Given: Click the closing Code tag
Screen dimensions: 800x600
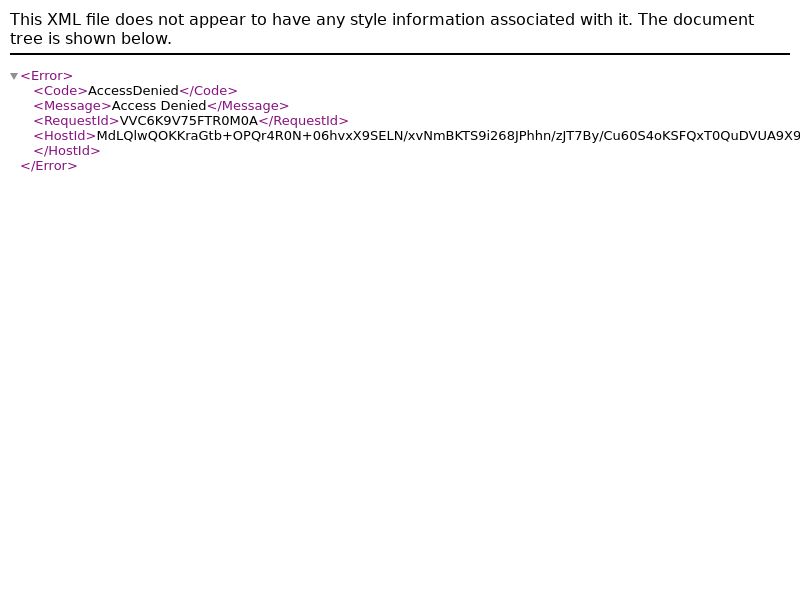Looking at the screenshot, I should point(208,91).
